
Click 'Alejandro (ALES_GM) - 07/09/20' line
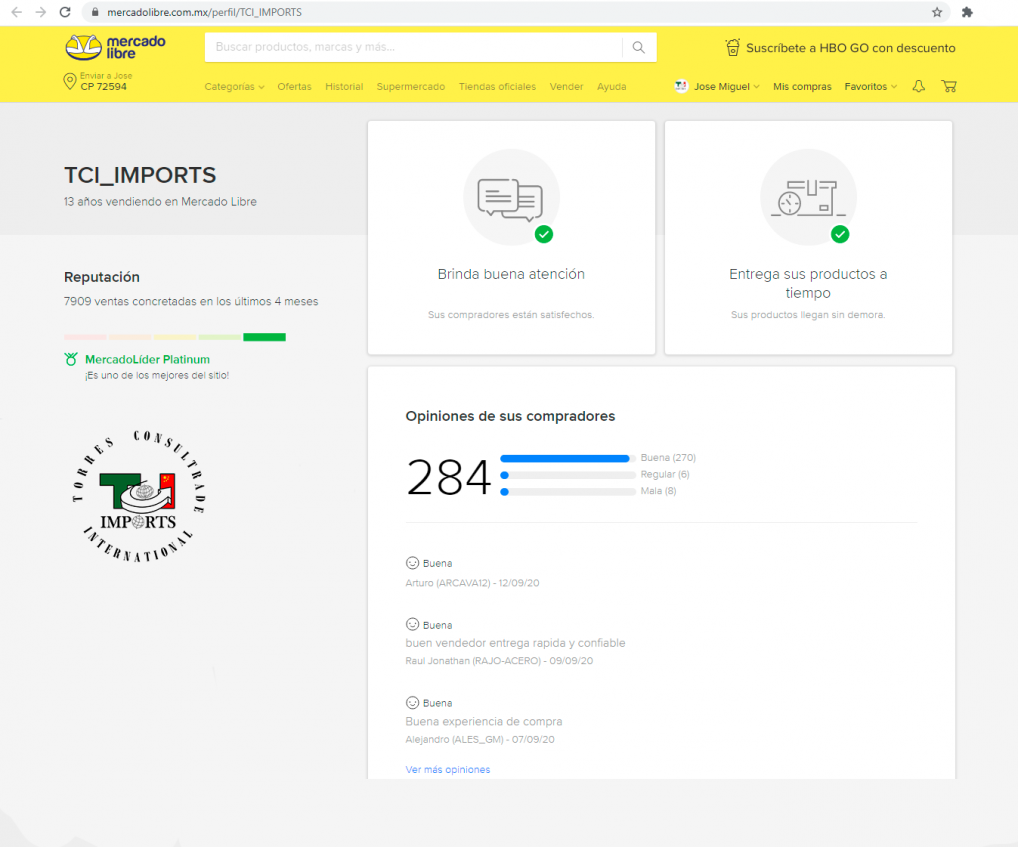coord(480,739)
